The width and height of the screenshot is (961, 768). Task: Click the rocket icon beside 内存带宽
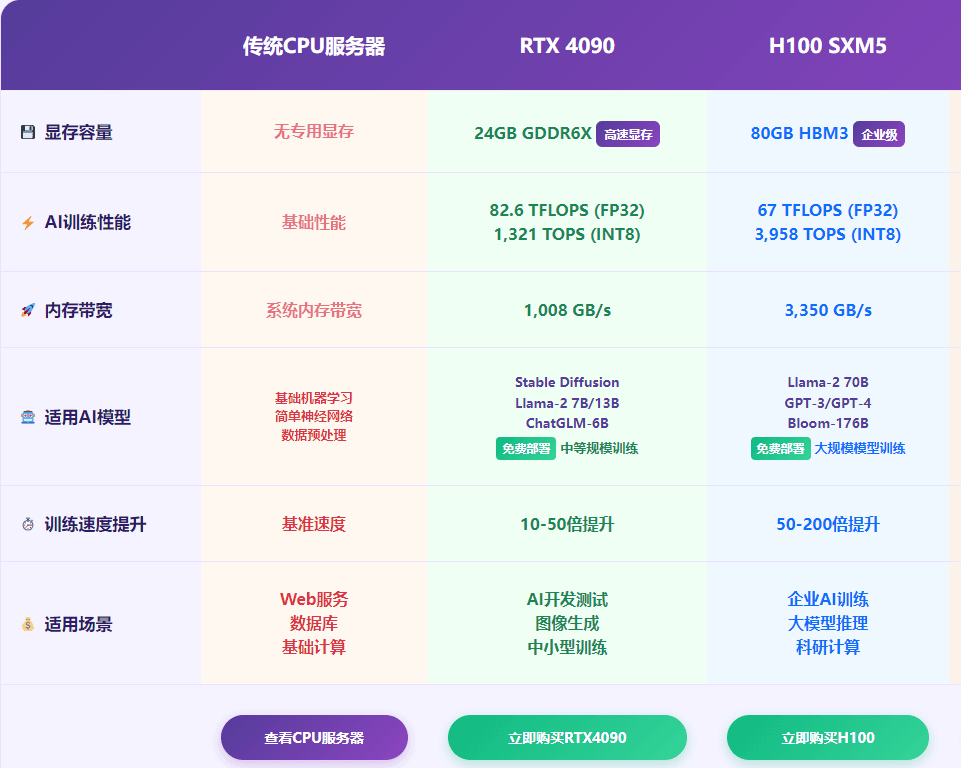(28, 310)
